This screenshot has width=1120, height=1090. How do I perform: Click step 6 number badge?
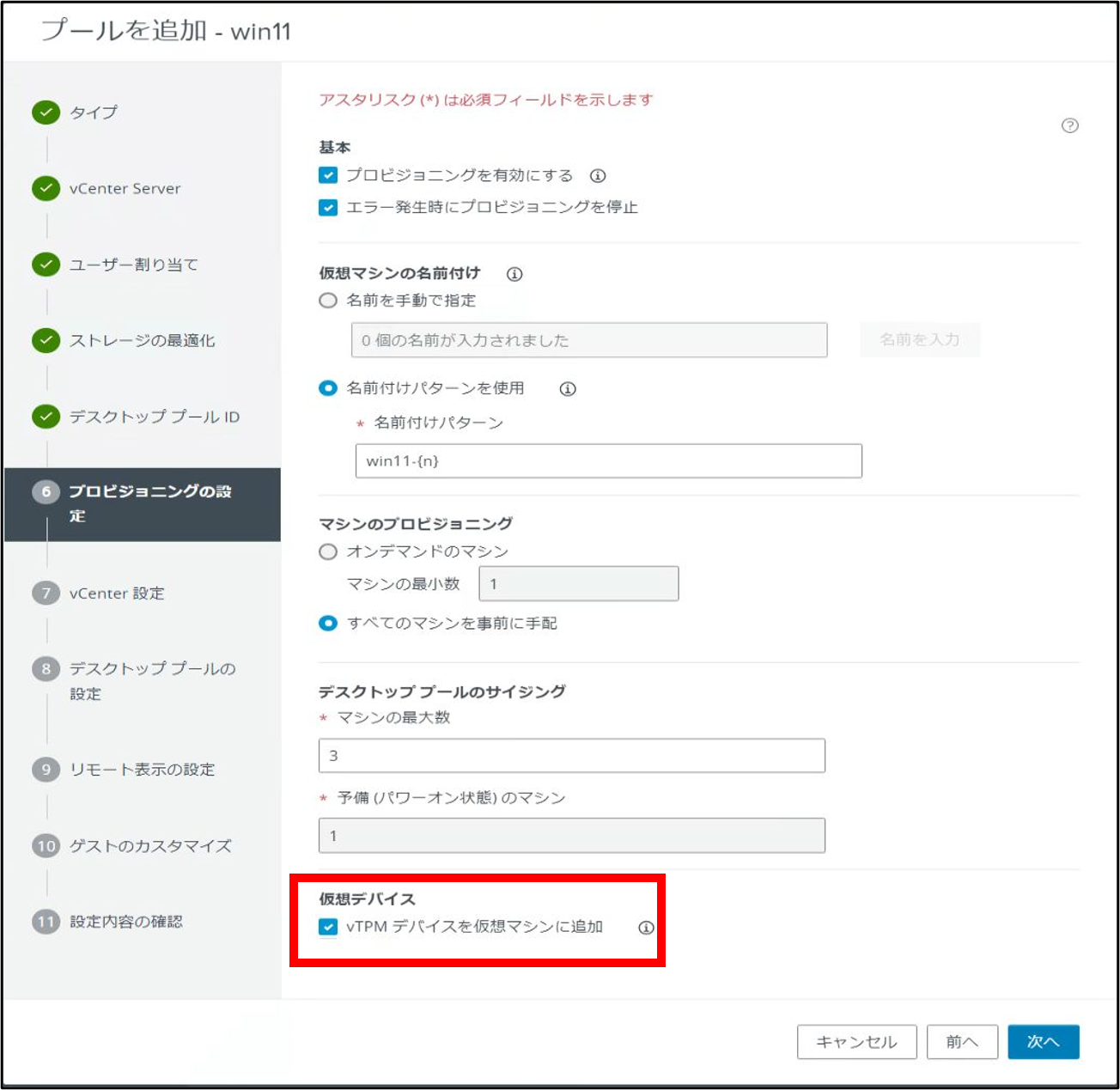point(46,492)
